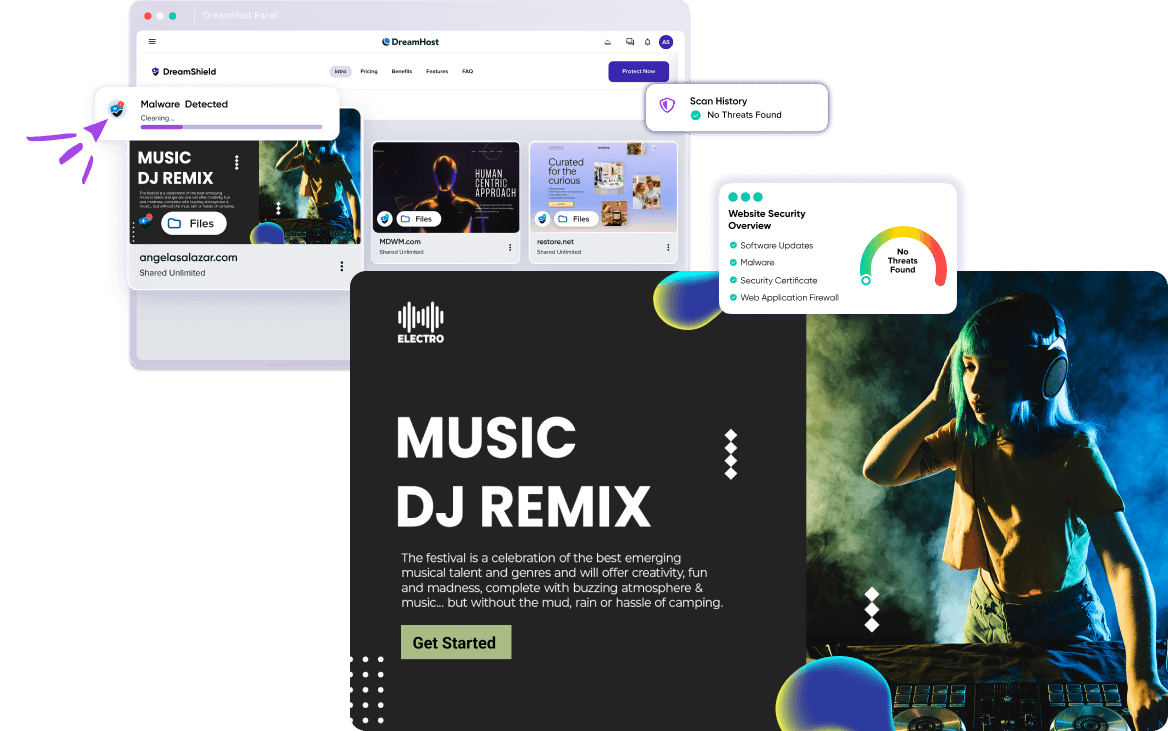The height and width of the screenshot is (731, 1168).
Task: Toggle the Security Certificate check mark
Action: click(733, 280)
